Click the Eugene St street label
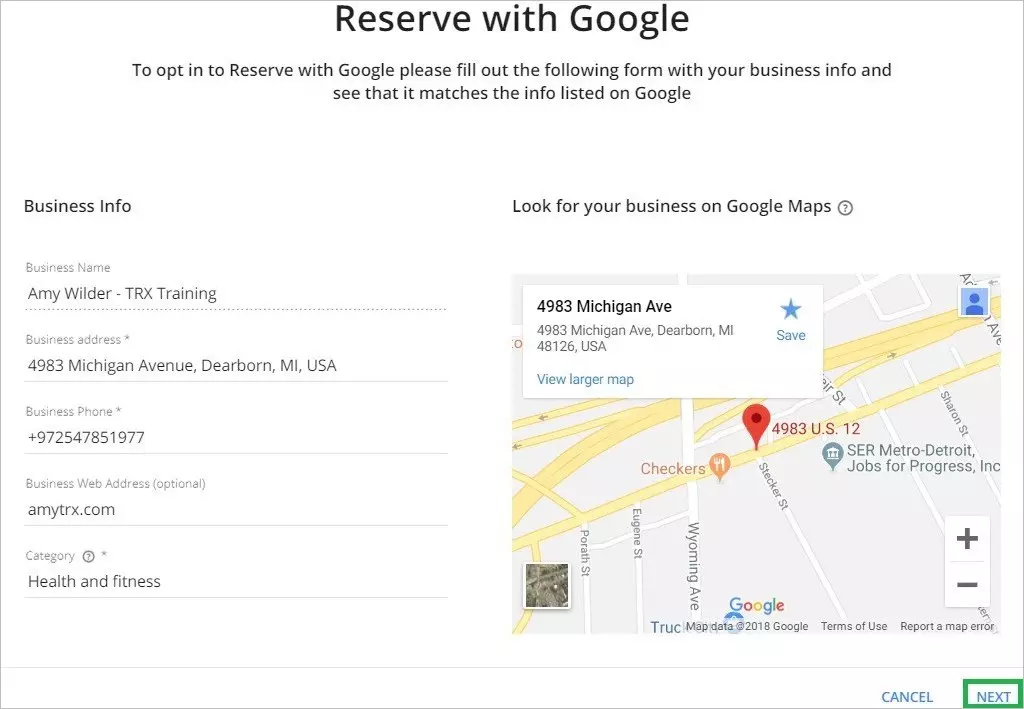This screenshot has height=709, width=1024. tap(637, 533)
